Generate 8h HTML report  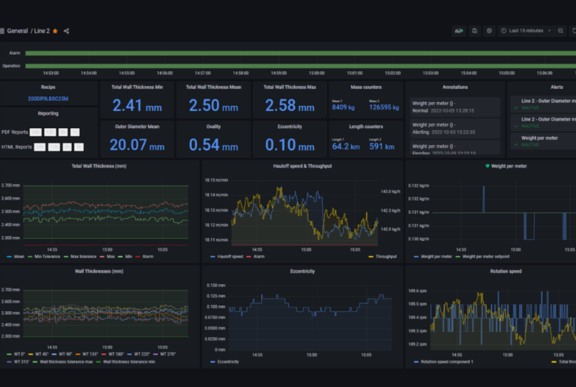click(x=67, y=147)
